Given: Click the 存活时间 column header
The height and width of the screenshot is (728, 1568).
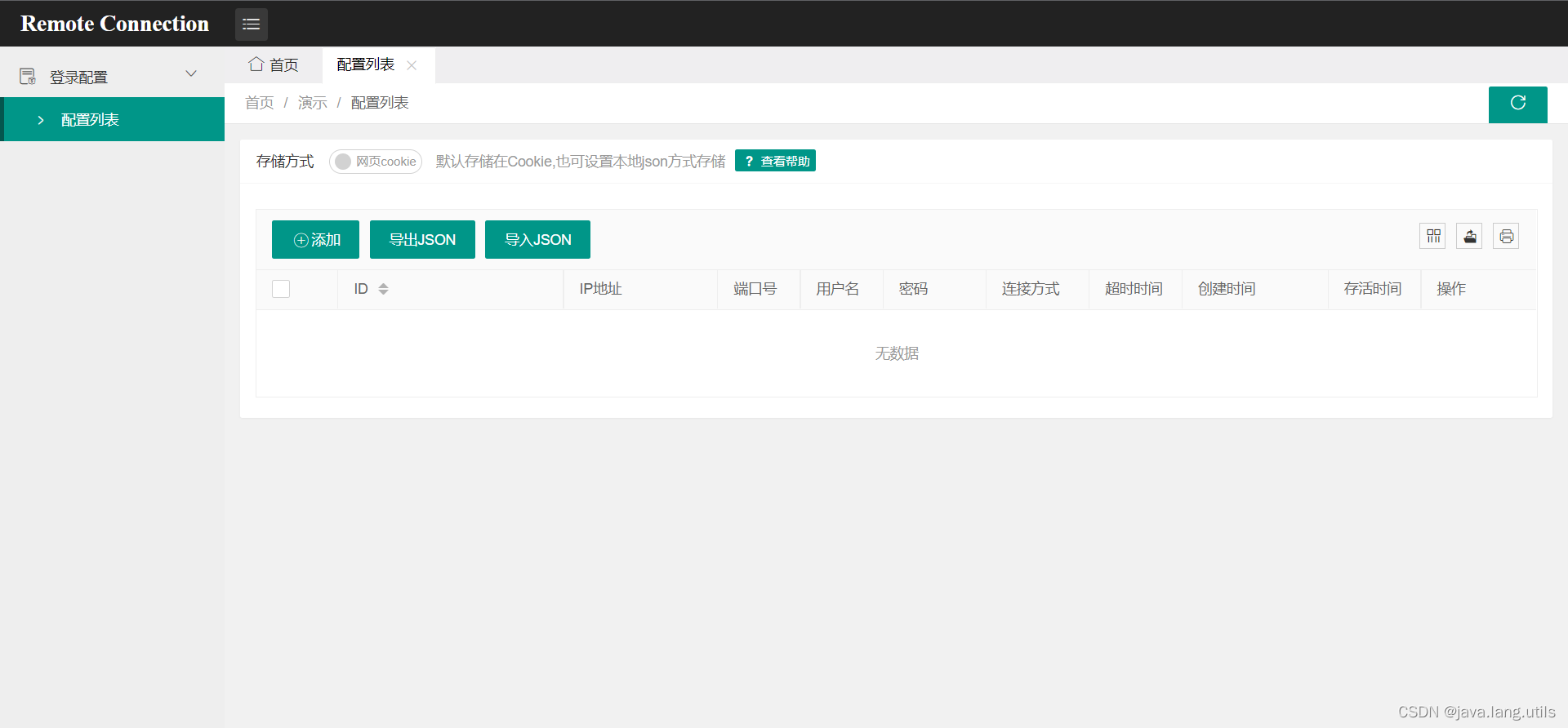Looking at the screenshot, I should point(1373,289).
